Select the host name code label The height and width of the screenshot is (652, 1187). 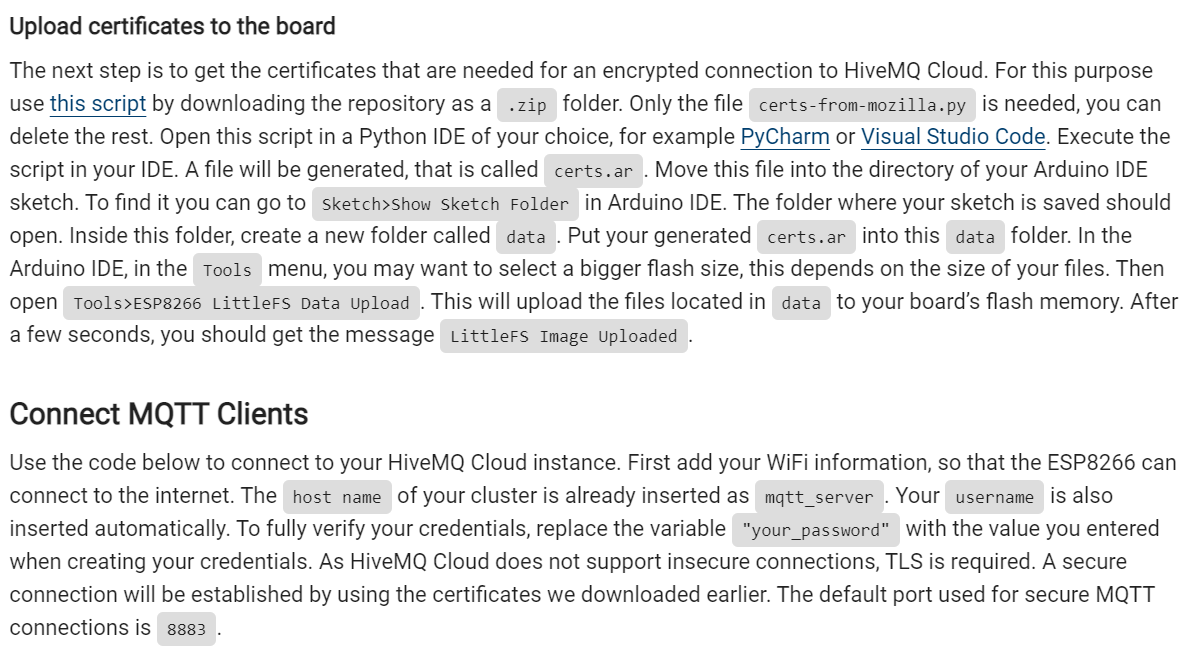337,498
